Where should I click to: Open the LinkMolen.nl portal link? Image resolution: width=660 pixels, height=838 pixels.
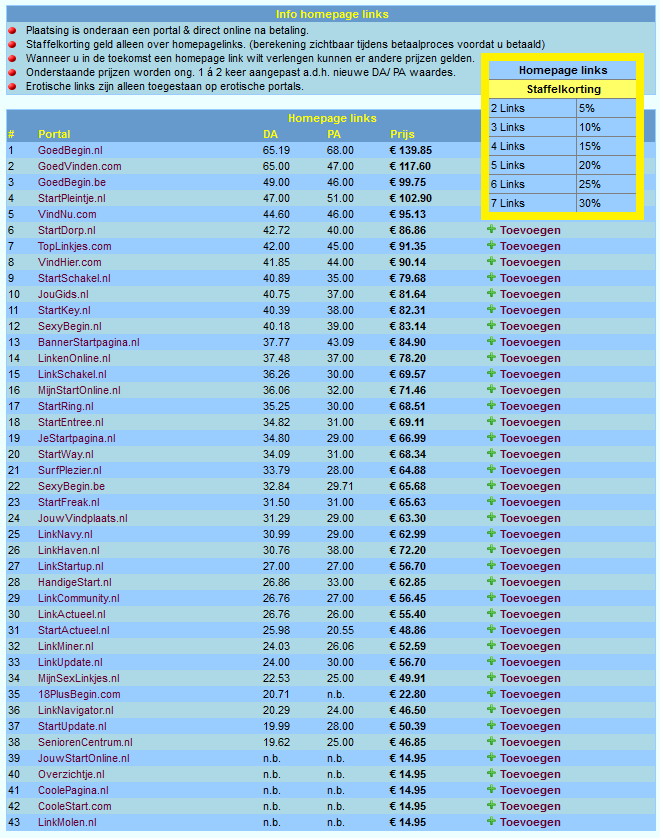point(67,822)
